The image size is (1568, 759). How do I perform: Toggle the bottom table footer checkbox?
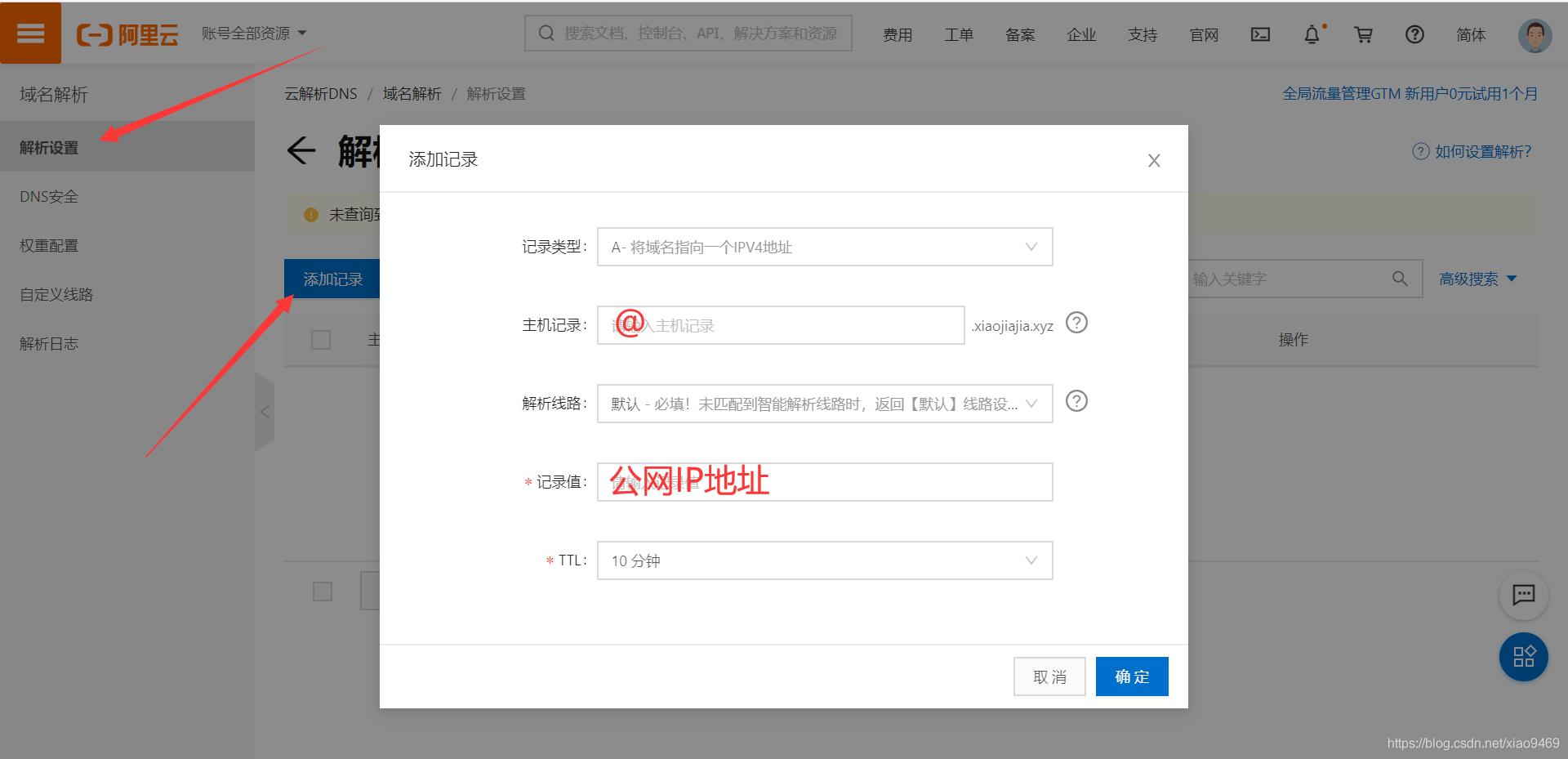click(x=323, y=591)
